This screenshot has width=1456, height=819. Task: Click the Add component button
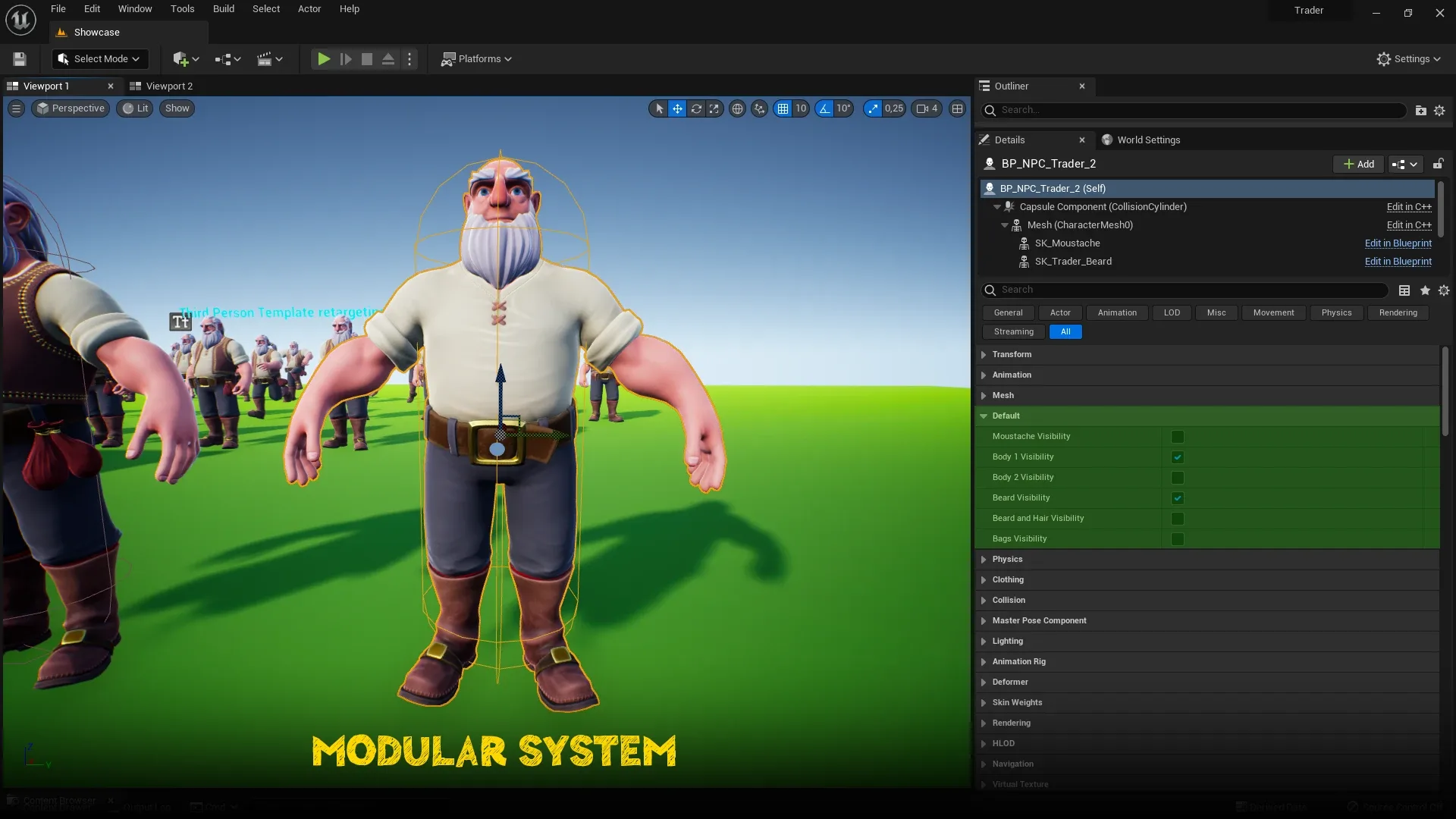click(1359, 164)
